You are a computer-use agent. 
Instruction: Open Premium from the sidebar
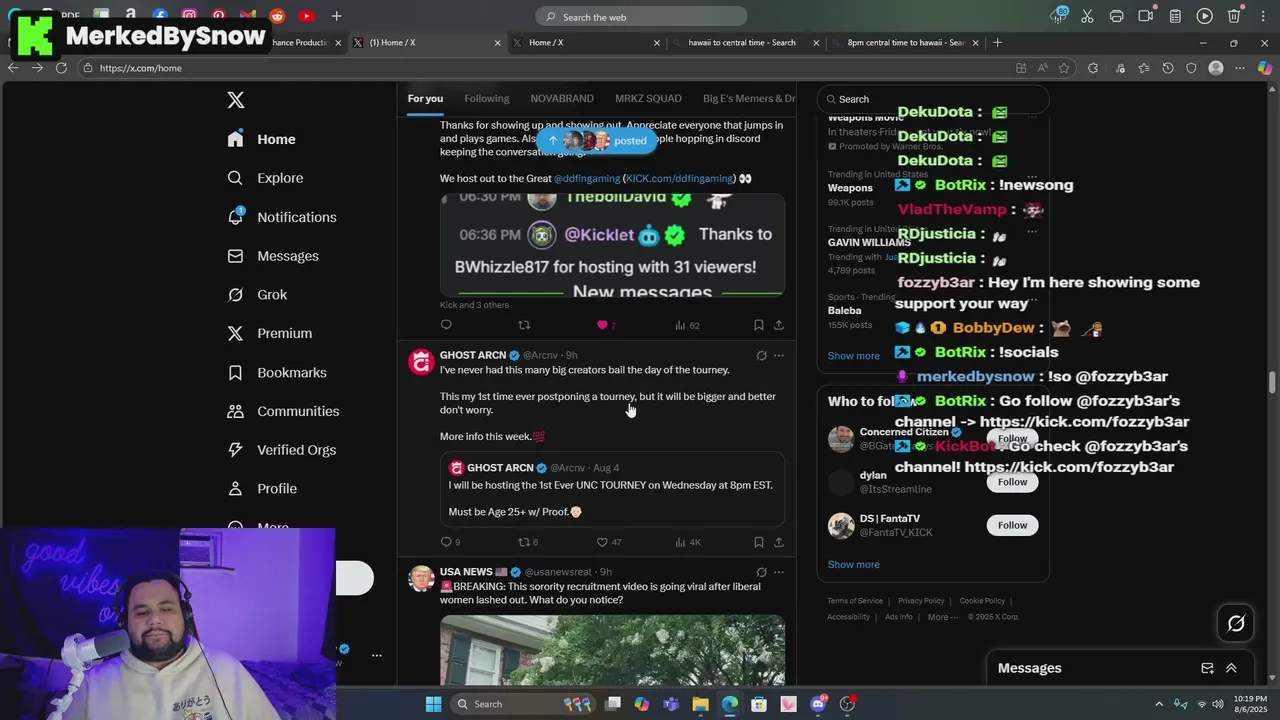tap(270, 333)
